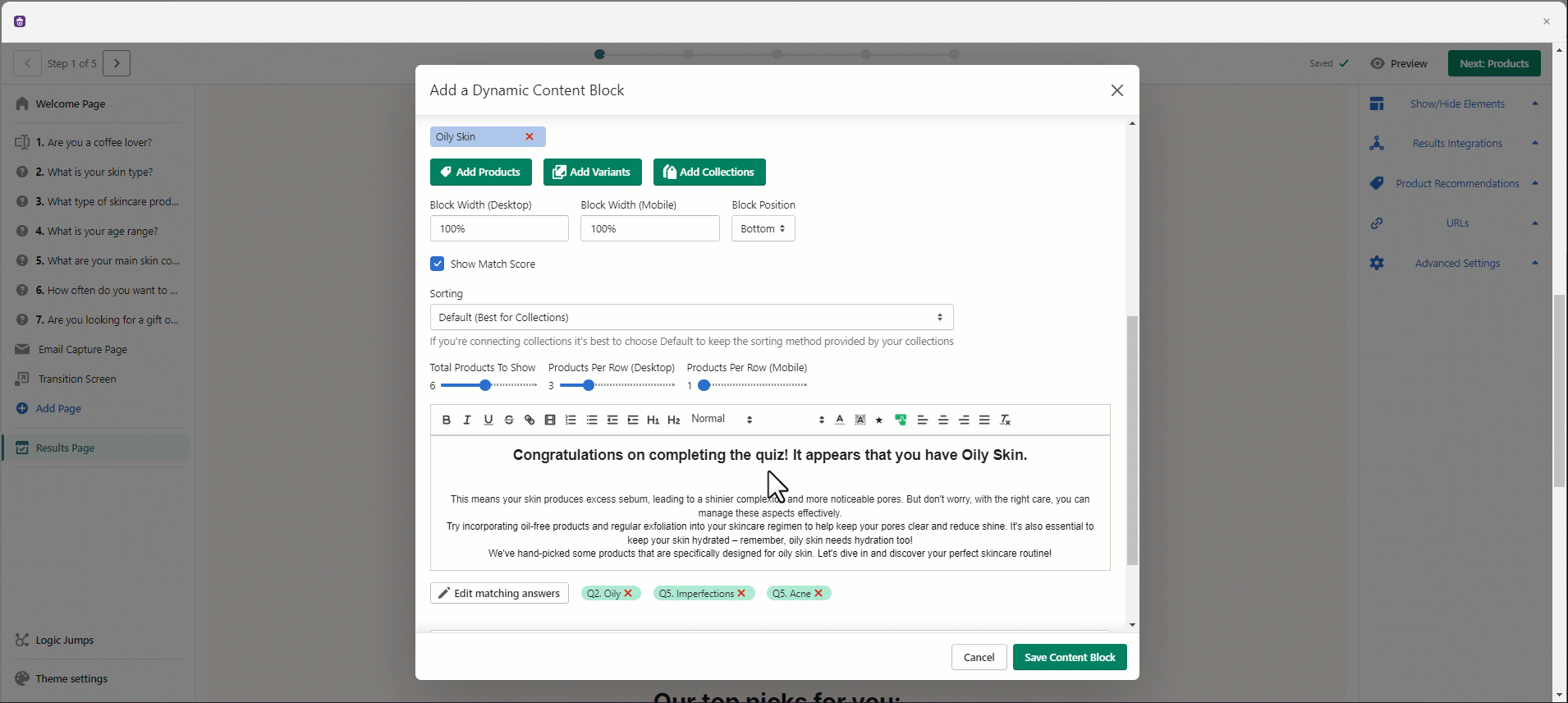Align text left in editor
Viewport: 1568px width, 703px height.
click(923, 420)
